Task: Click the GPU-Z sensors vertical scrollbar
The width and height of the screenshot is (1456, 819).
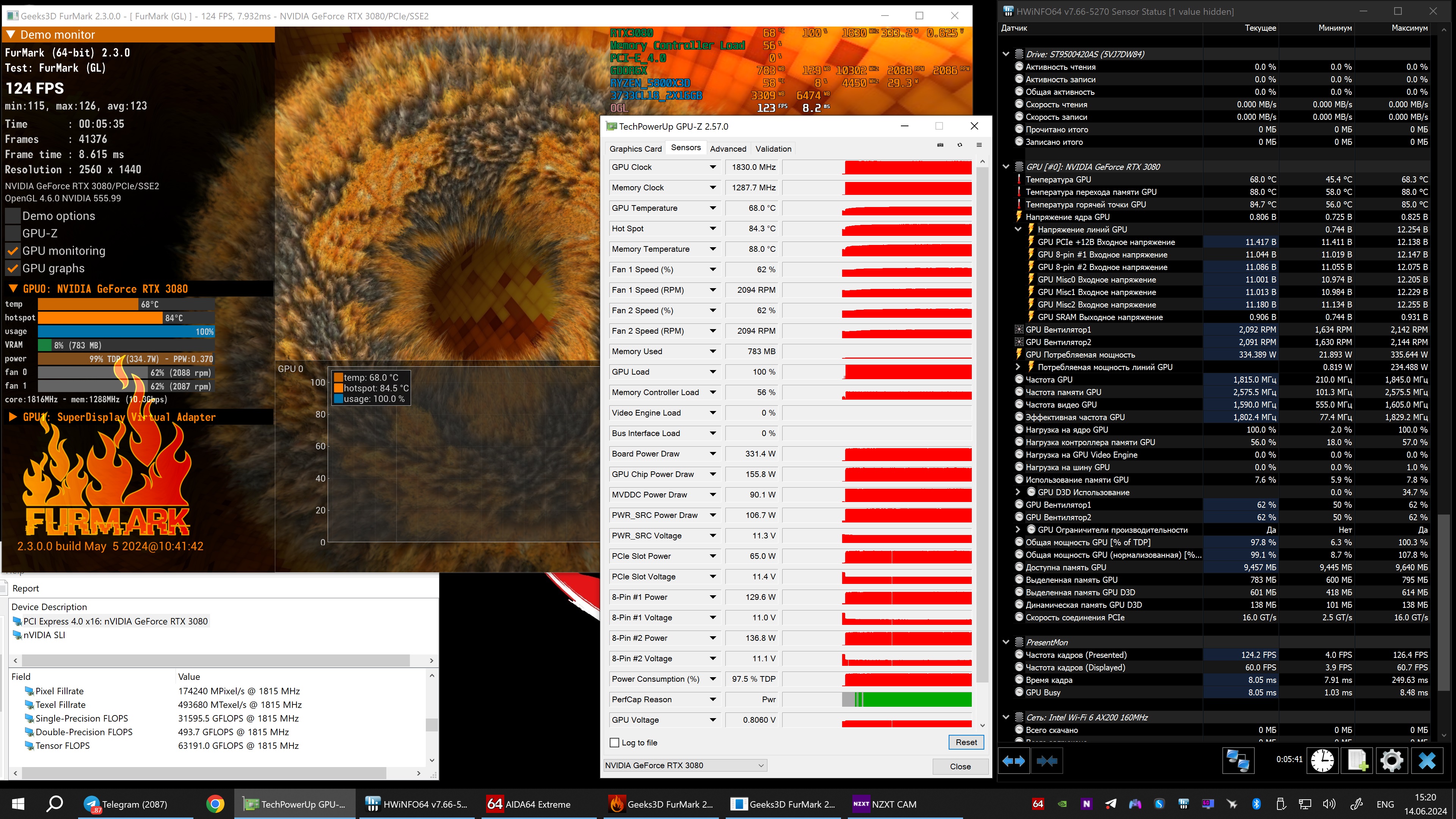Action: coord(982,424)
